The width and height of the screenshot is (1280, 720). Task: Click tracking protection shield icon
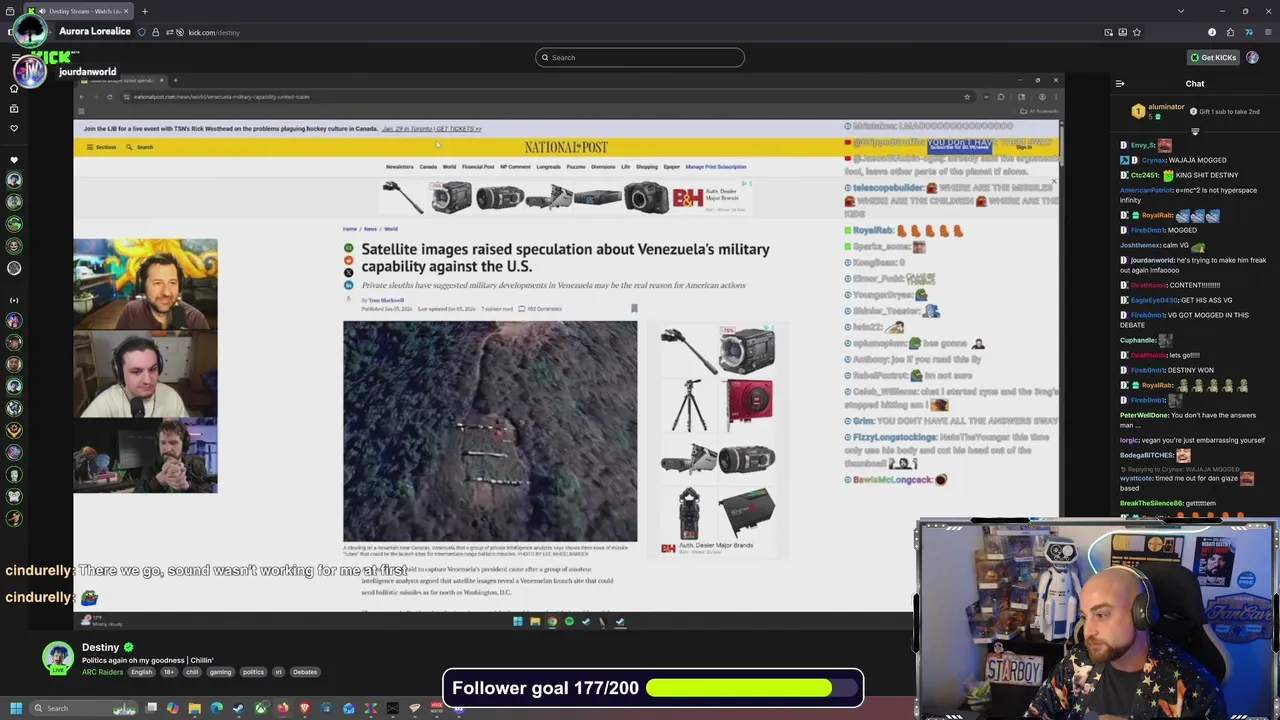pos(141,32)
